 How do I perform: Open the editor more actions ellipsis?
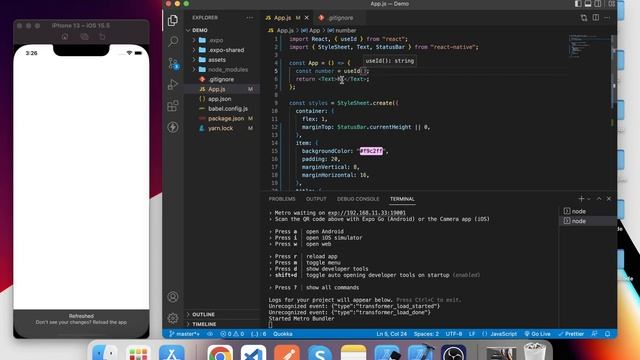pyautogui.click(x=607, y=18)
